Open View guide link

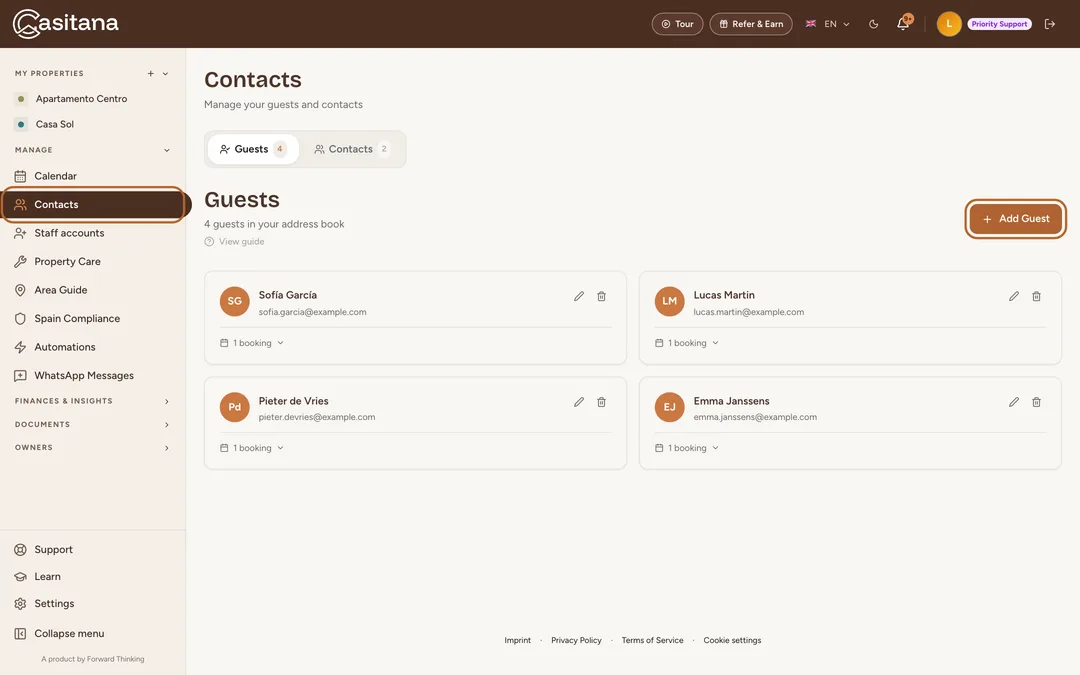234,242
